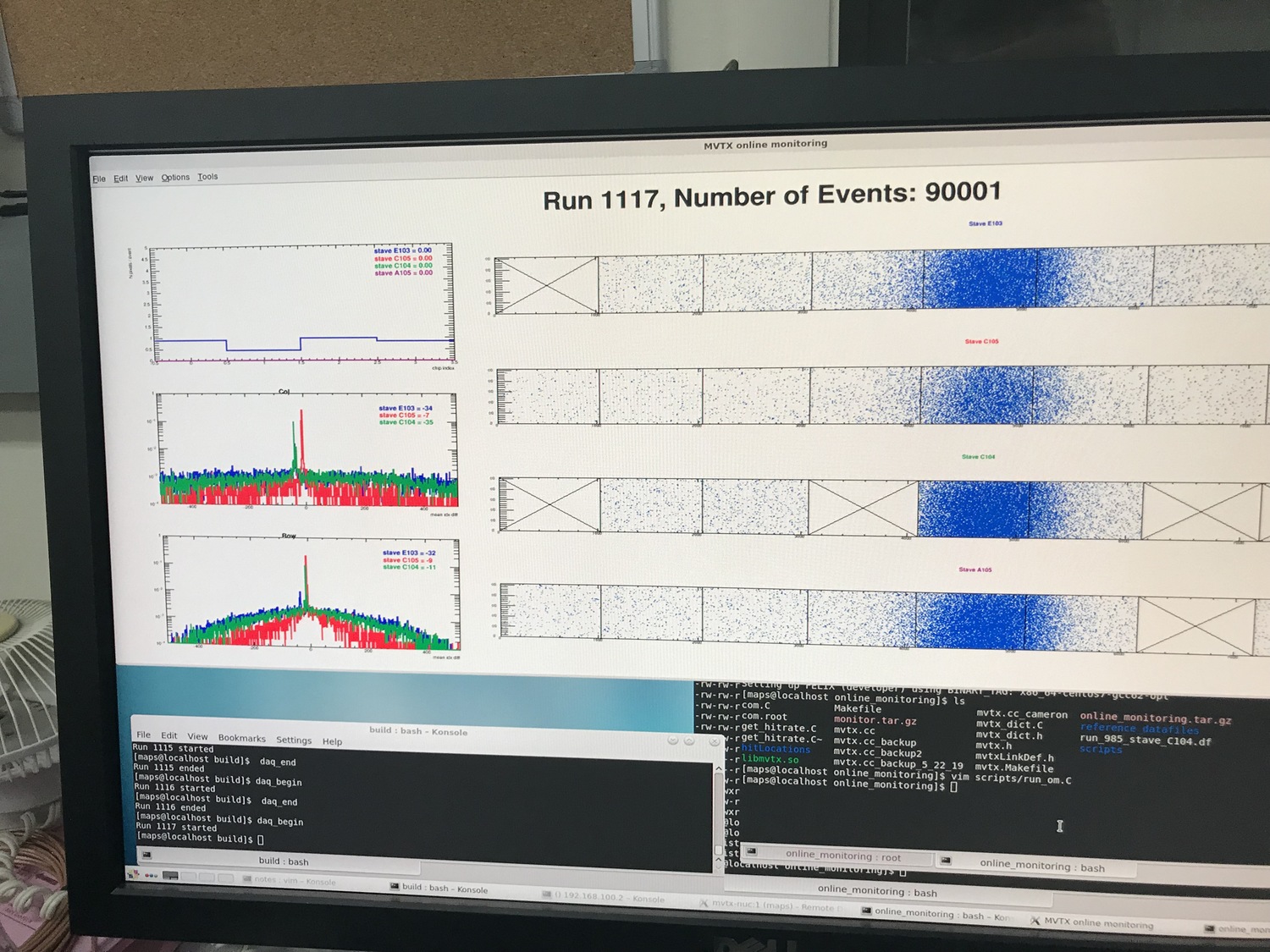Open Bookmarks menu in Konsole window
The width and height of the screenshot is (1270, 952).
click(x=242, y=738)
